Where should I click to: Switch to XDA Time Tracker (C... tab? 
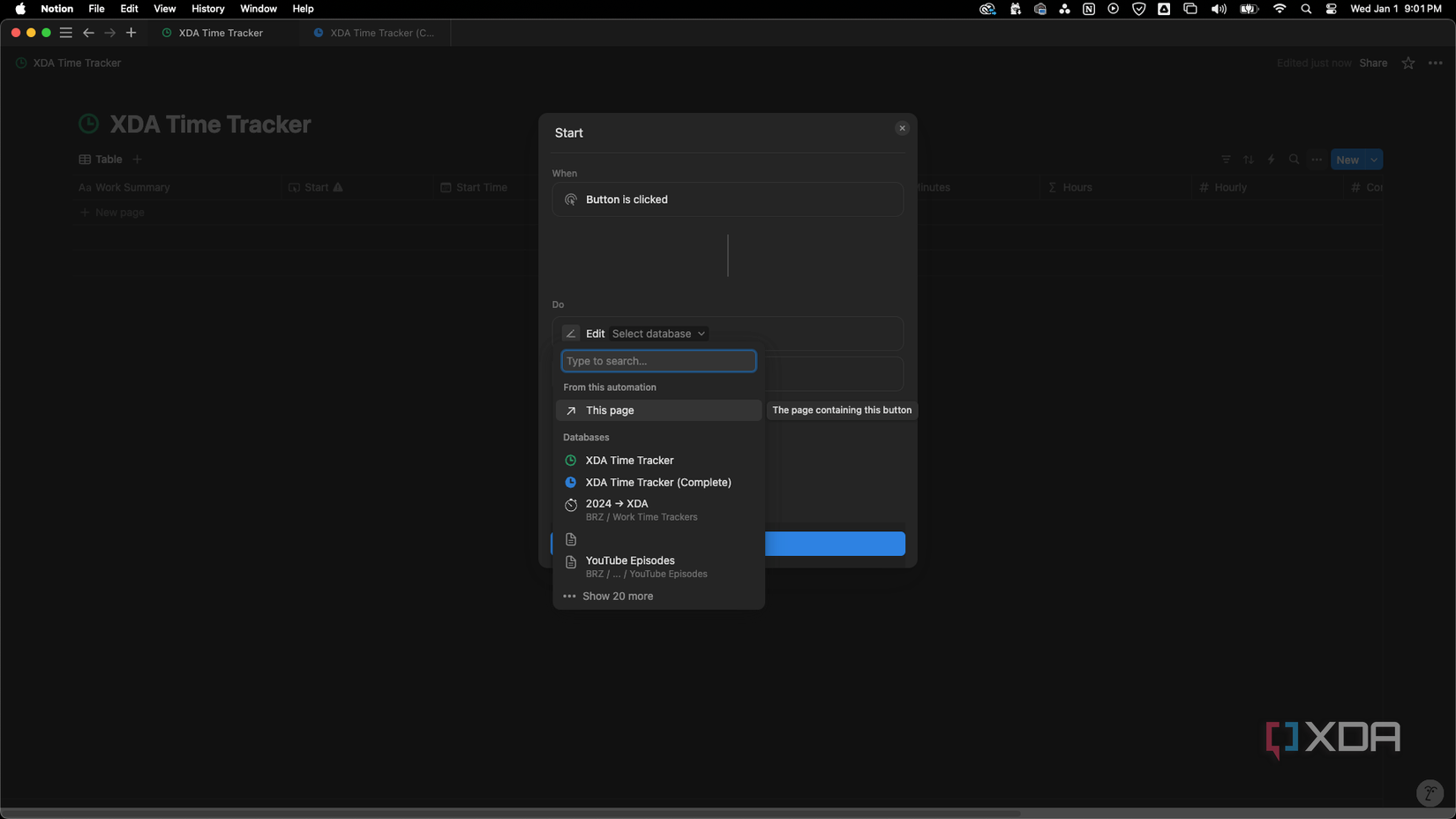click(375, 33)
